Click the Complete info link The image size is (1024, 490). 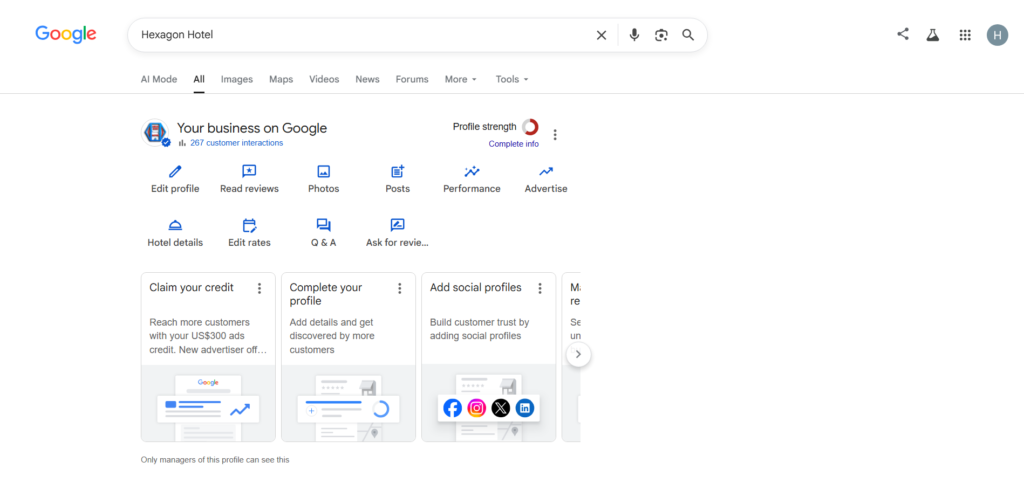tap(513, 144)
